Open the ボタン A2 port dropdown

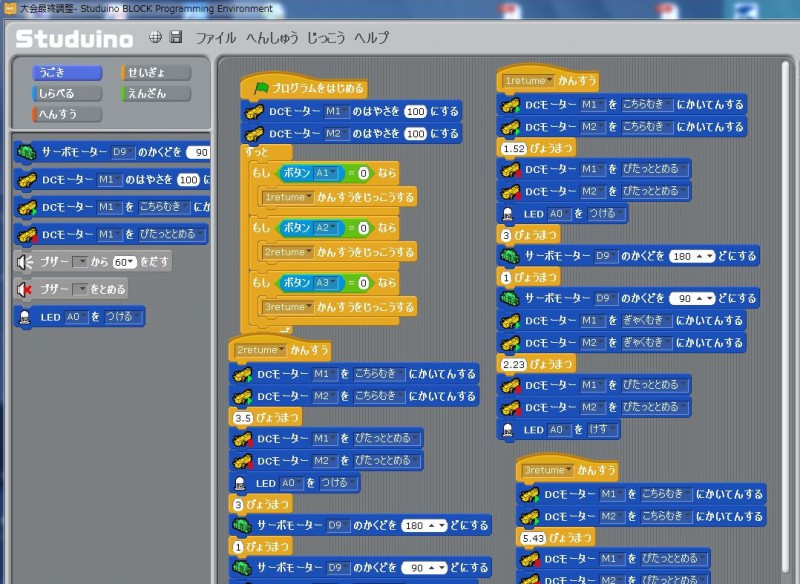click(326, 228)
